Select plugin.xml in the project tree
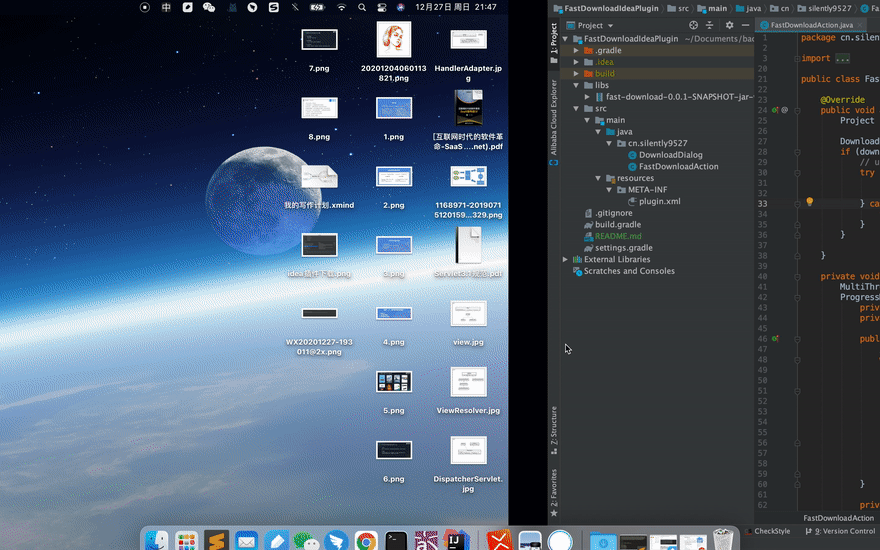The width and height of the screenshot is (880, 550). pos(659,201)
